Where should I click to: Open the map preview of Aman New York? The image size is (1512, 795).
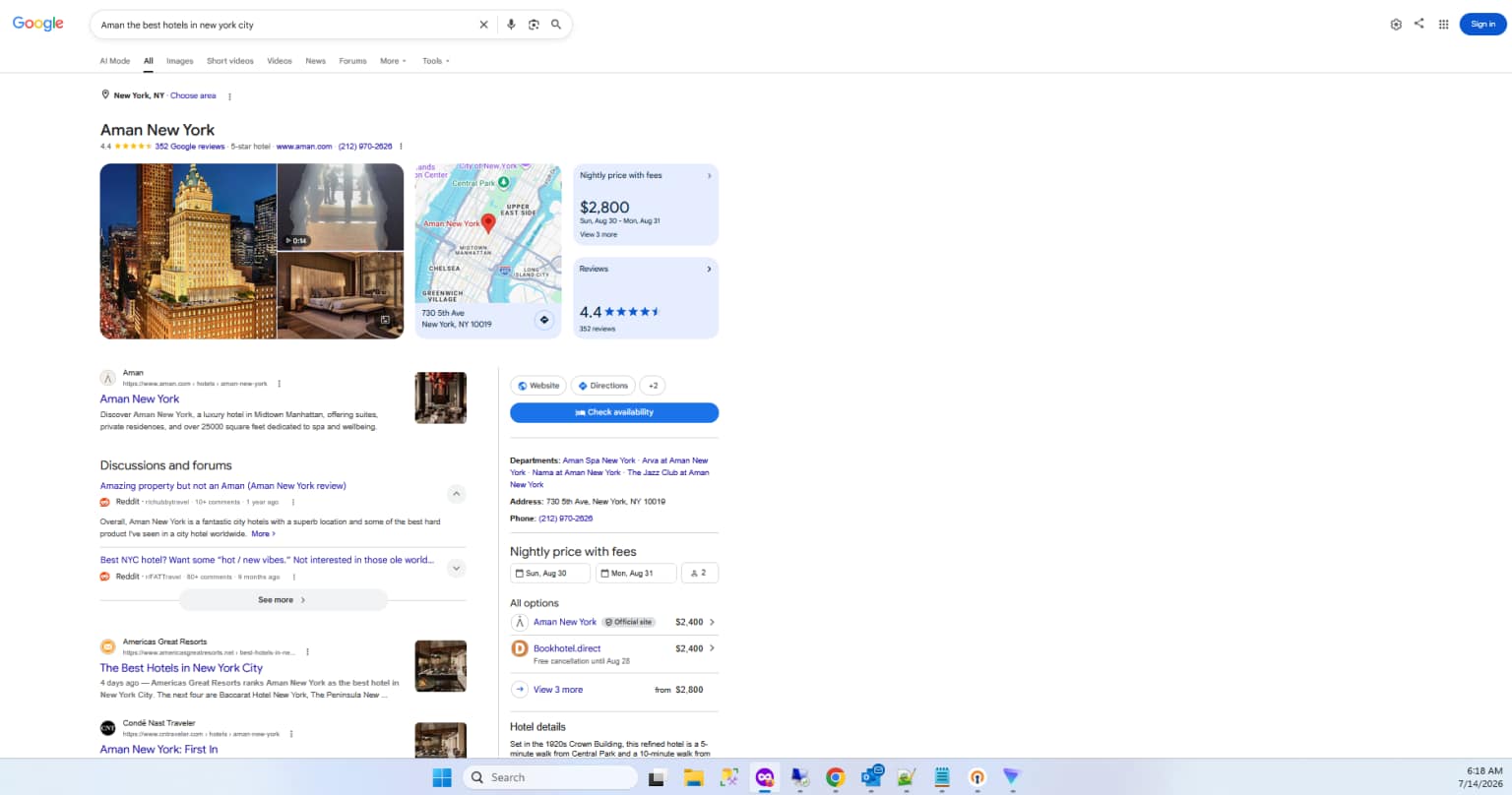pos(488,234)
